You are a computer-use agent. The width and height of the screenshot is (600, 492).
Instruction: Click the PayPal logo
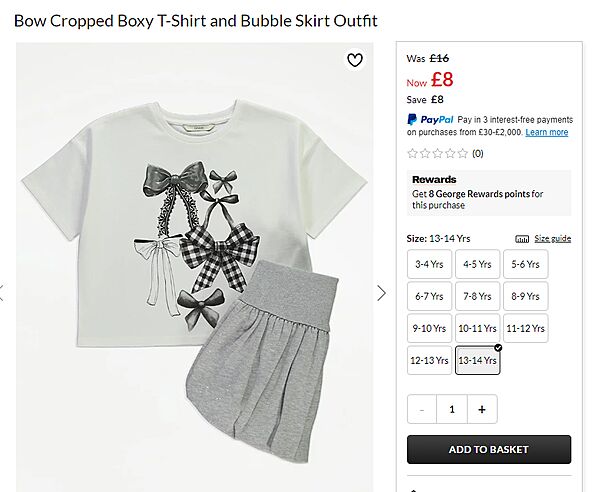click(x=431, y=119)
